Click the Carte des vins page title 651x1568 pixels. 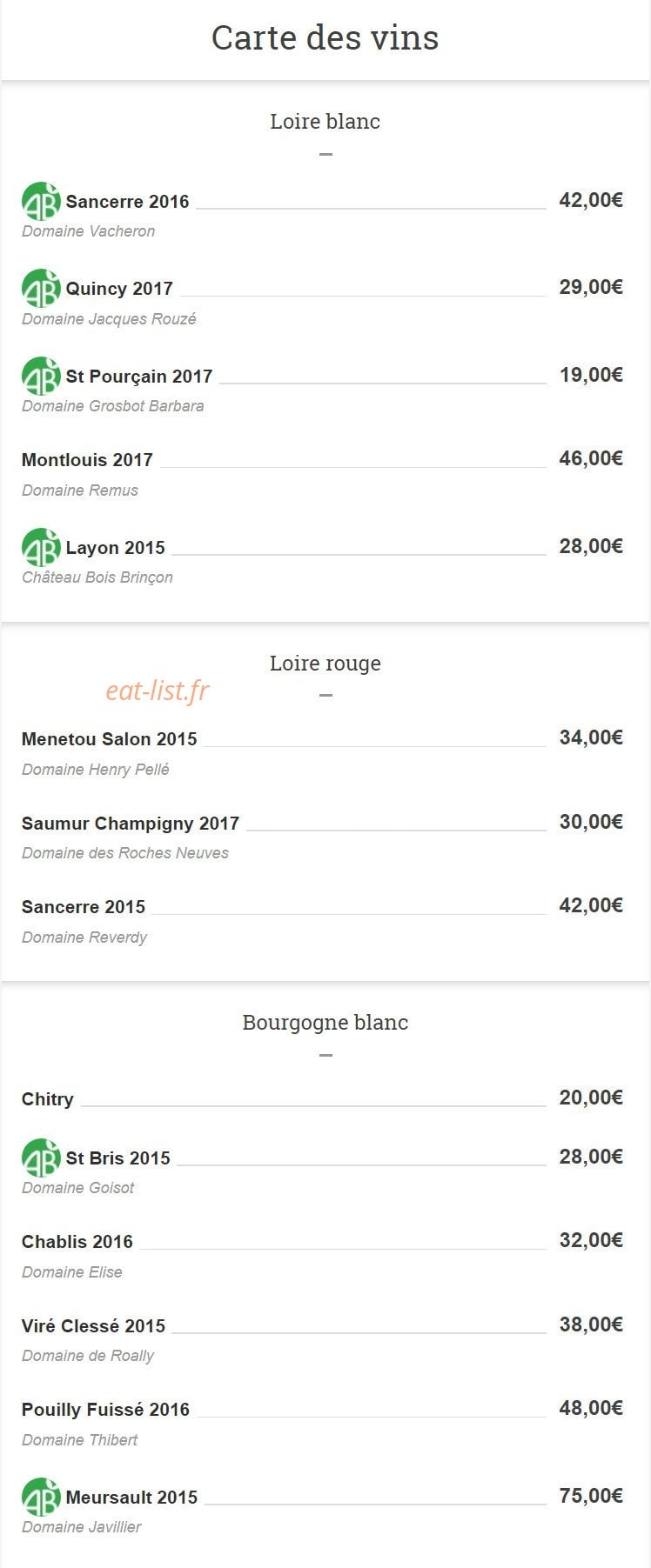[325, 37]
